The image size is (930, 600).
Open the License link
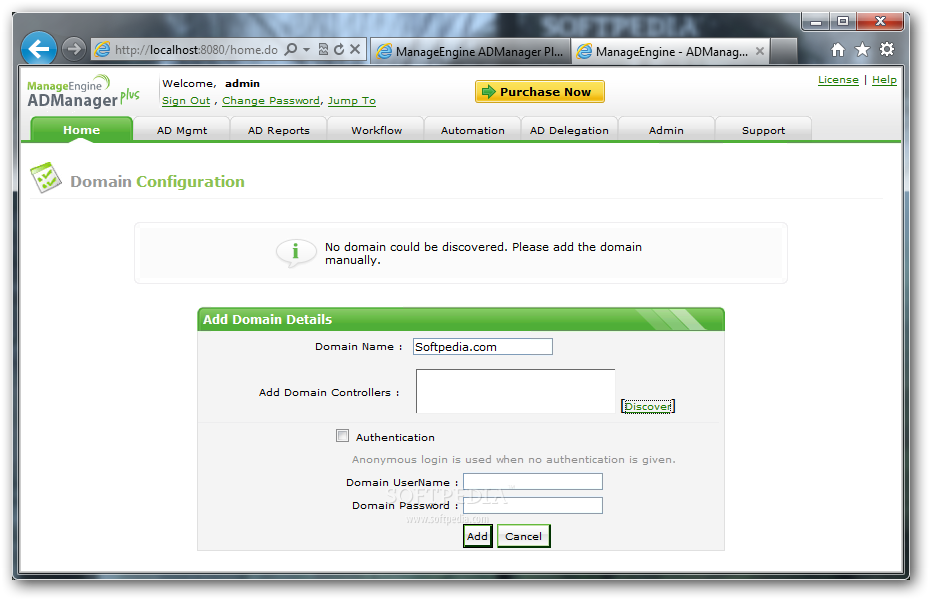coord(838,80)
